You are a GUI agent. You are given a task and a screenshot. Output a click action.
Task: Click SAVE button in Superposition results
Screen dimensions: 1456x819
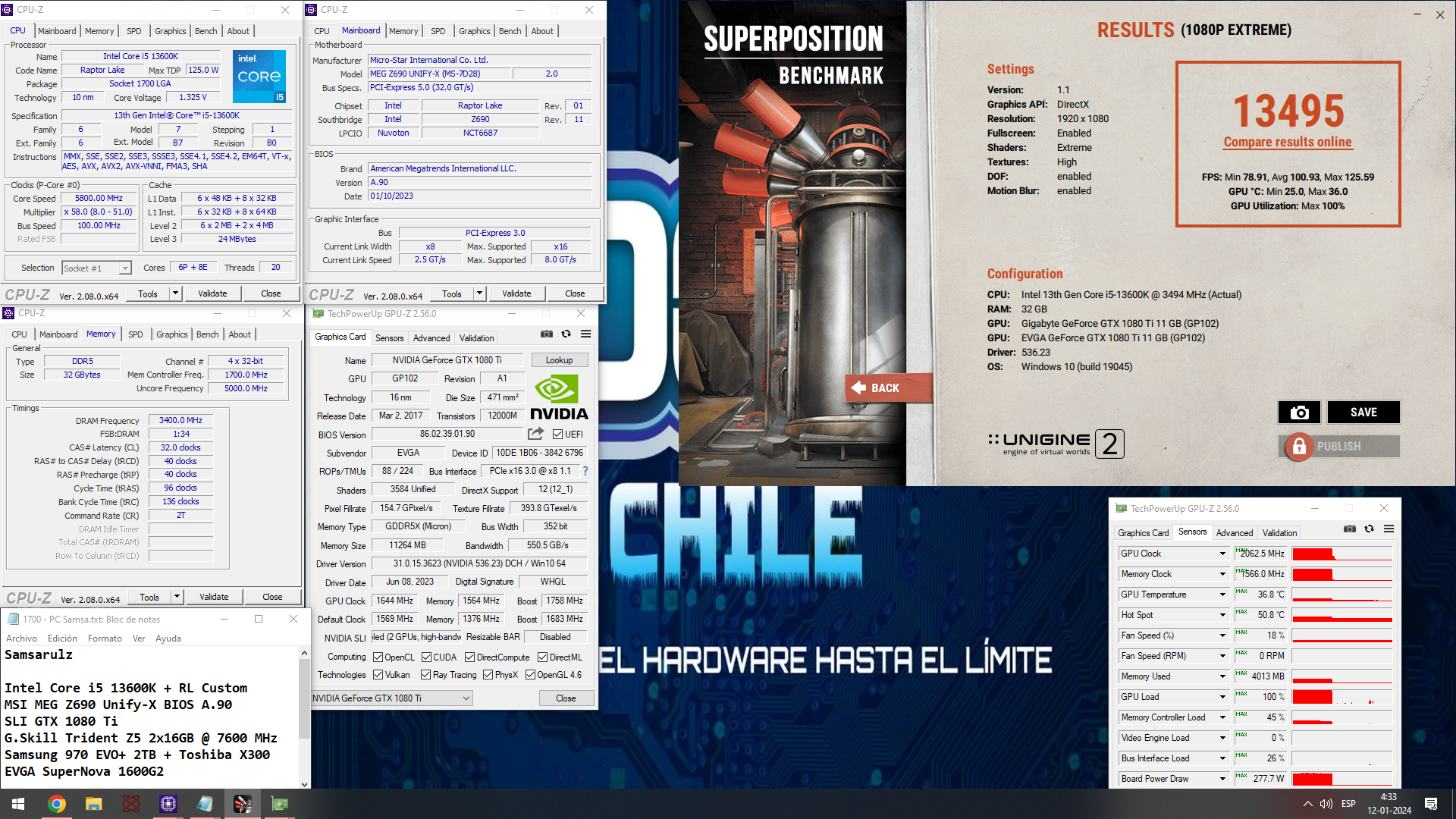(1363, 412)
